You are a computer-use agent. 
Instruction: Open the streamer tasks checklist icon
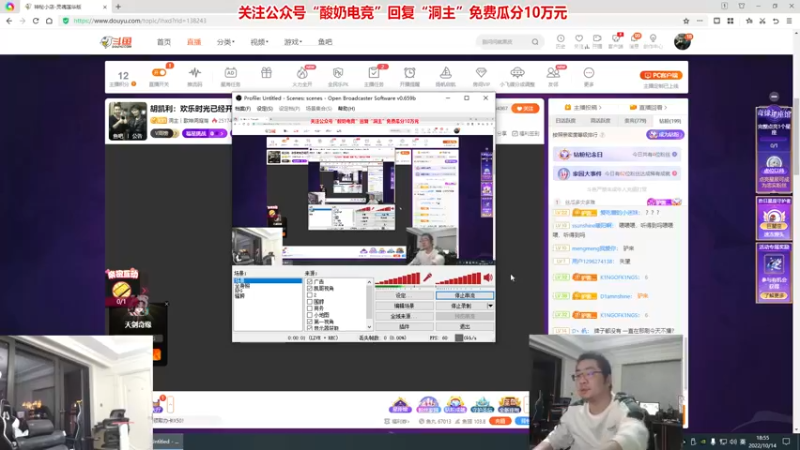373,72
